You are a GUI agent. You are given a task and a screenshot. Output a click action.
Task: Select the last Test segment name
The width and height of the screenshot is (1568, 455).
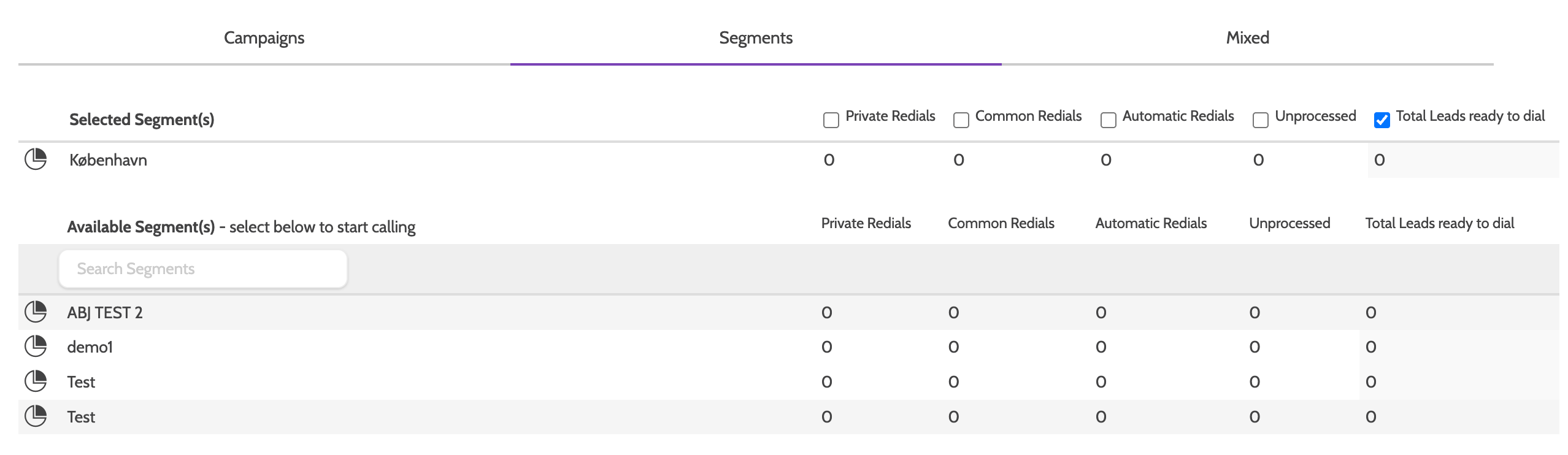click(81, 417)
